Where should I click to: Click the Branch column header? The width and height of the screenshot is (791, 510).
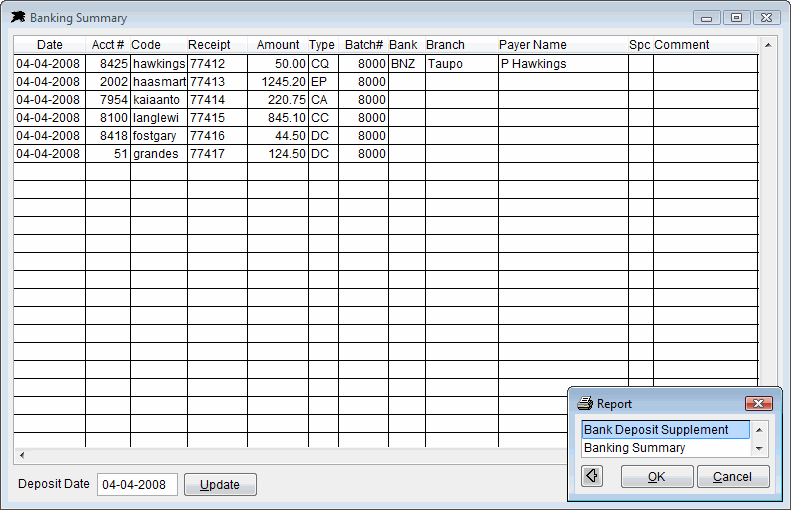pyautogui.click(x=462, y=45)
